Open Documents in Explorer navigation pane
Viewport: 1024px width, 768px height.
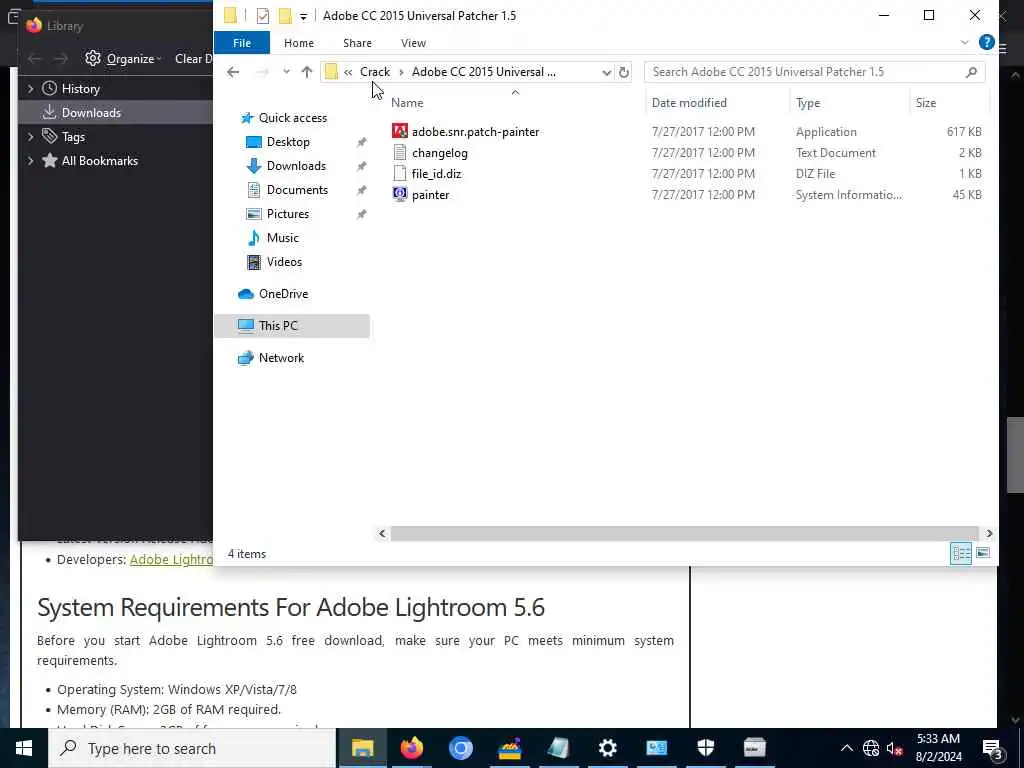point(297,190)
